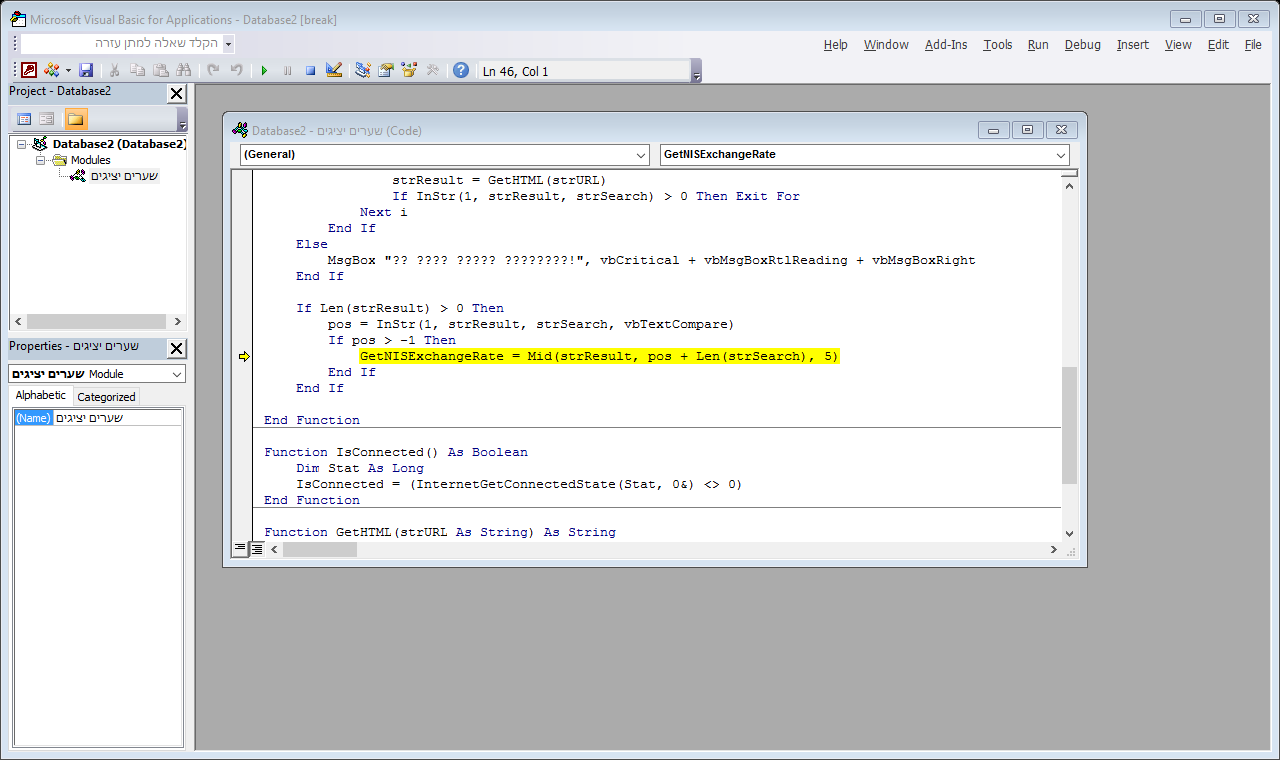Switch to Procedure View at code window bottom
1280x760 pixels.
point(240,549)
